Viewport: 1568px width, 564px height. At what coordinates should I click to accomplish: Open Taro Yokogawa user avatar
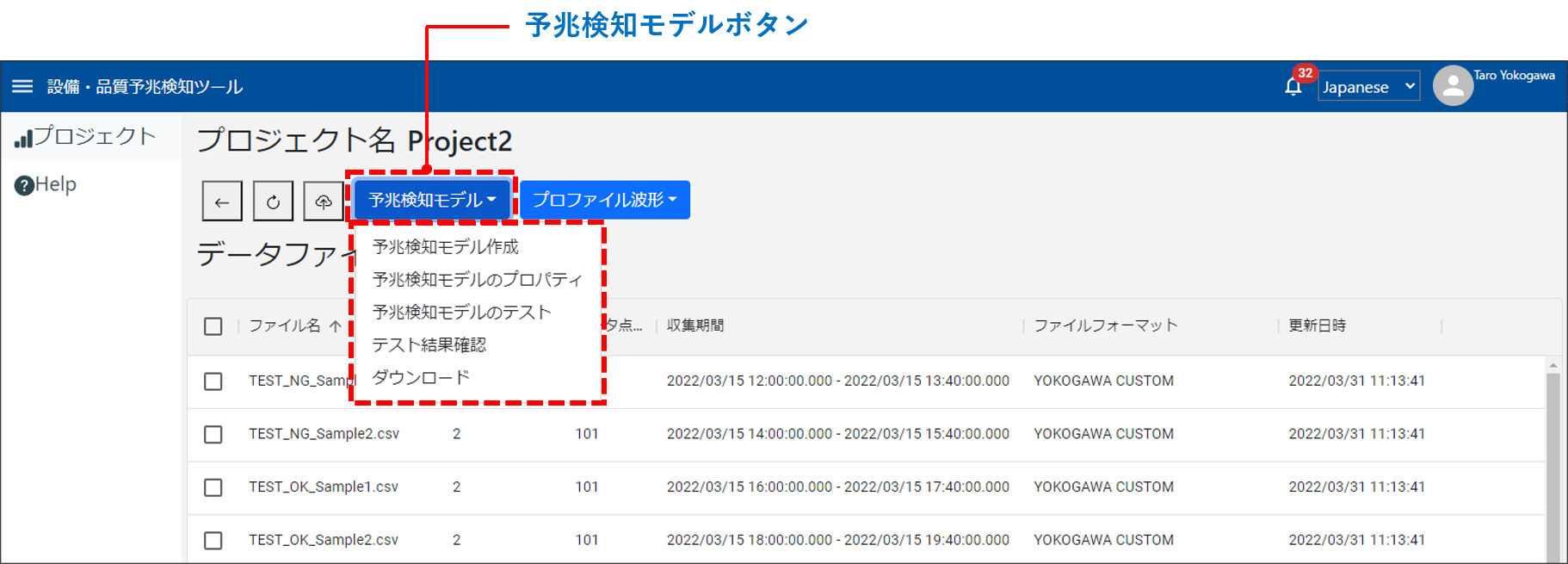coord(1453,86)
